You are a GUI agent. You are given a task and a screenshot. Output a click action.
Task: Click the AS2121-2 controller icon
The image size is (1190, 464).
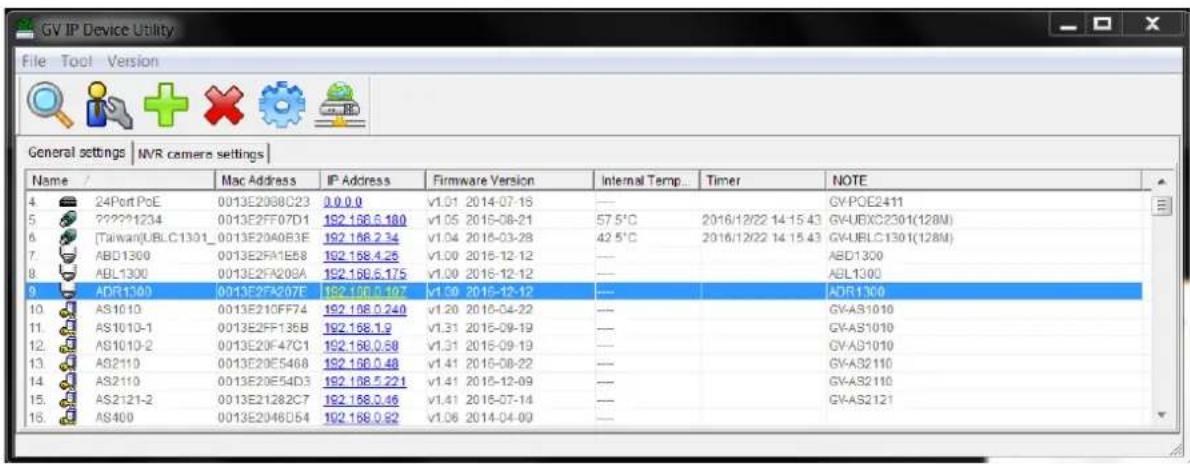tap(67, 399)
